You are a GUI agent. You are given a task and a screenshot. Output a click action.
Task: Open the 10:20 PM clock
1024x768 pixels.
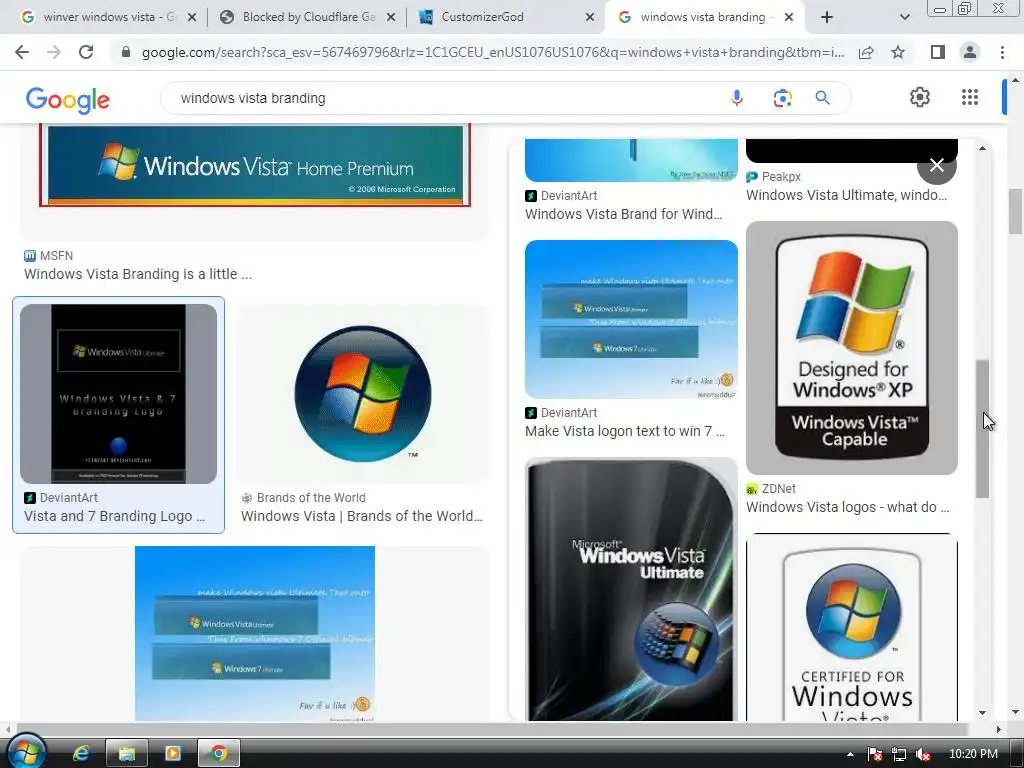coord(973,754)
